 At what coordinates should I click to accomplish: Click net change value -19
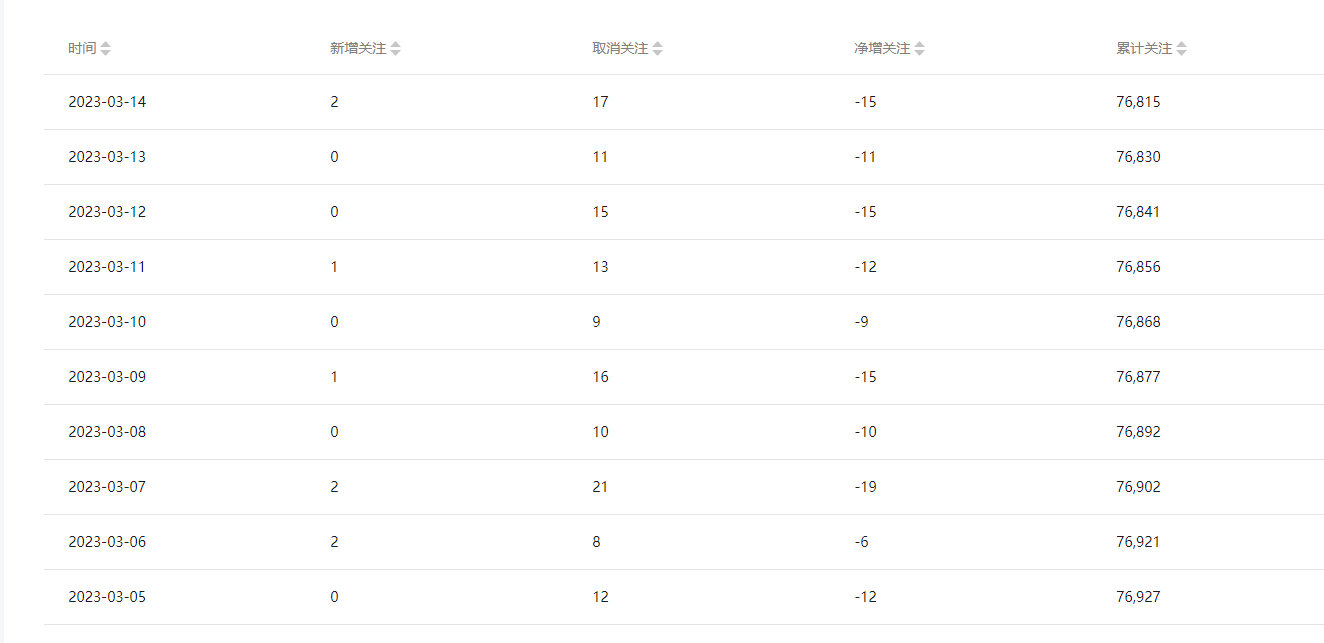tap(865, 487)
